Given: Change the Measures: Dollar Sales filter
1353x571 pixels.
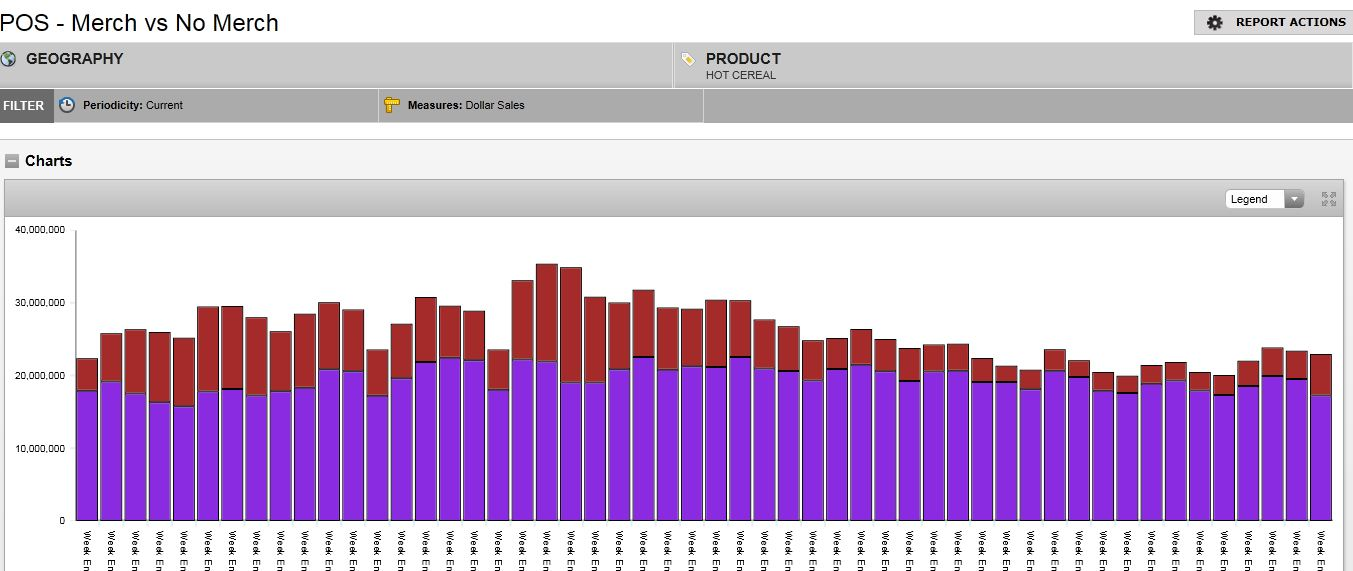Looking at the screenshot, I should pos(466,105).
